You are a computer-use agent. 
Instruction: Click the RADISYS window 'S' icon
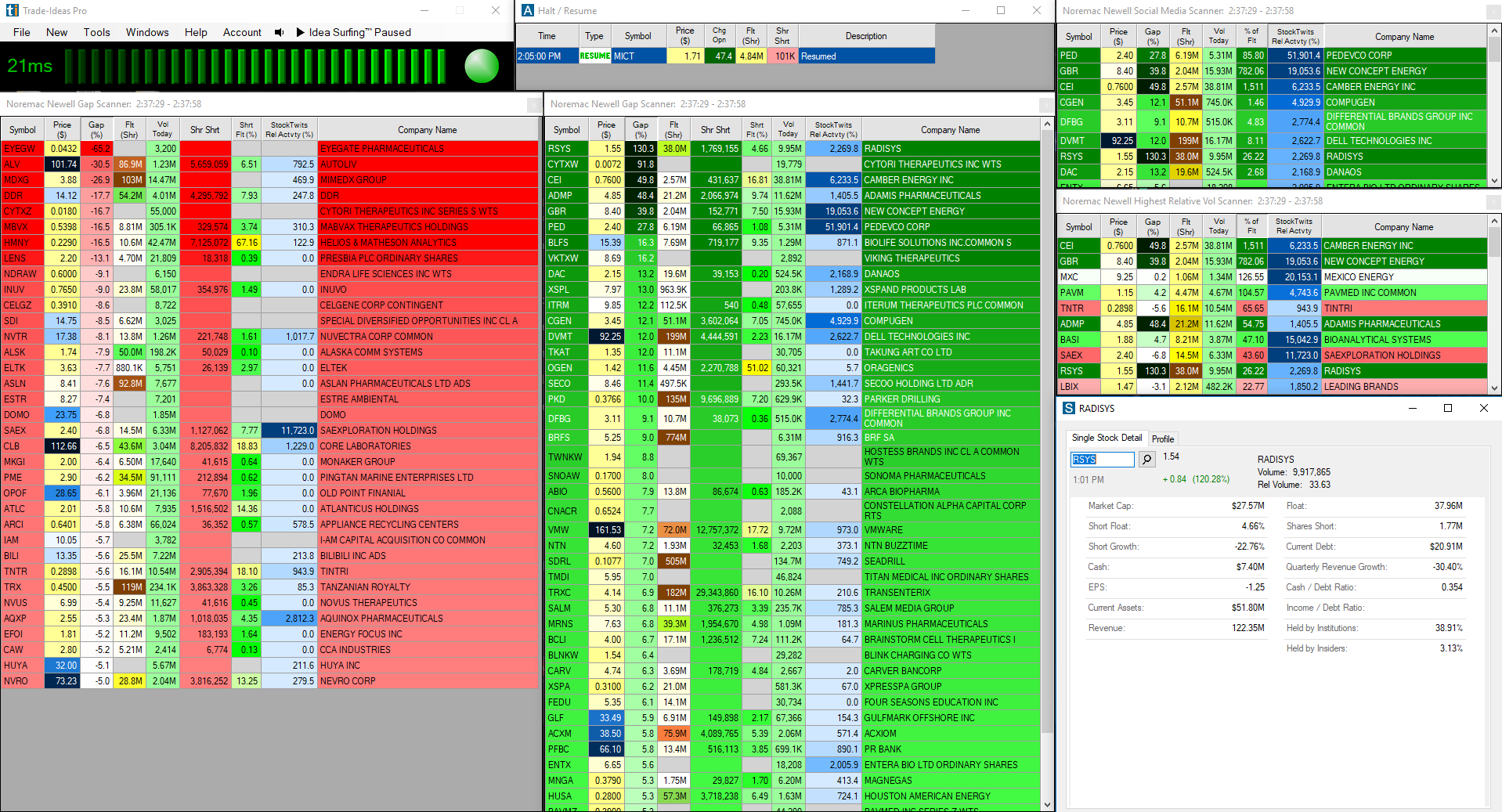[1069, 408]
